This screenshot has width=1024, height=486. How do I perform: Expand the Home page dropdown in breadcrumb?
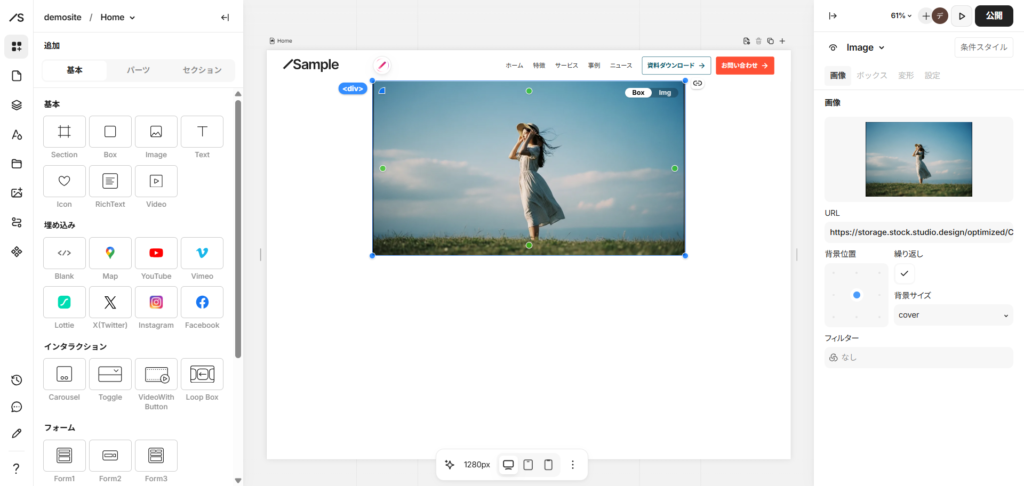coord(118,18)
